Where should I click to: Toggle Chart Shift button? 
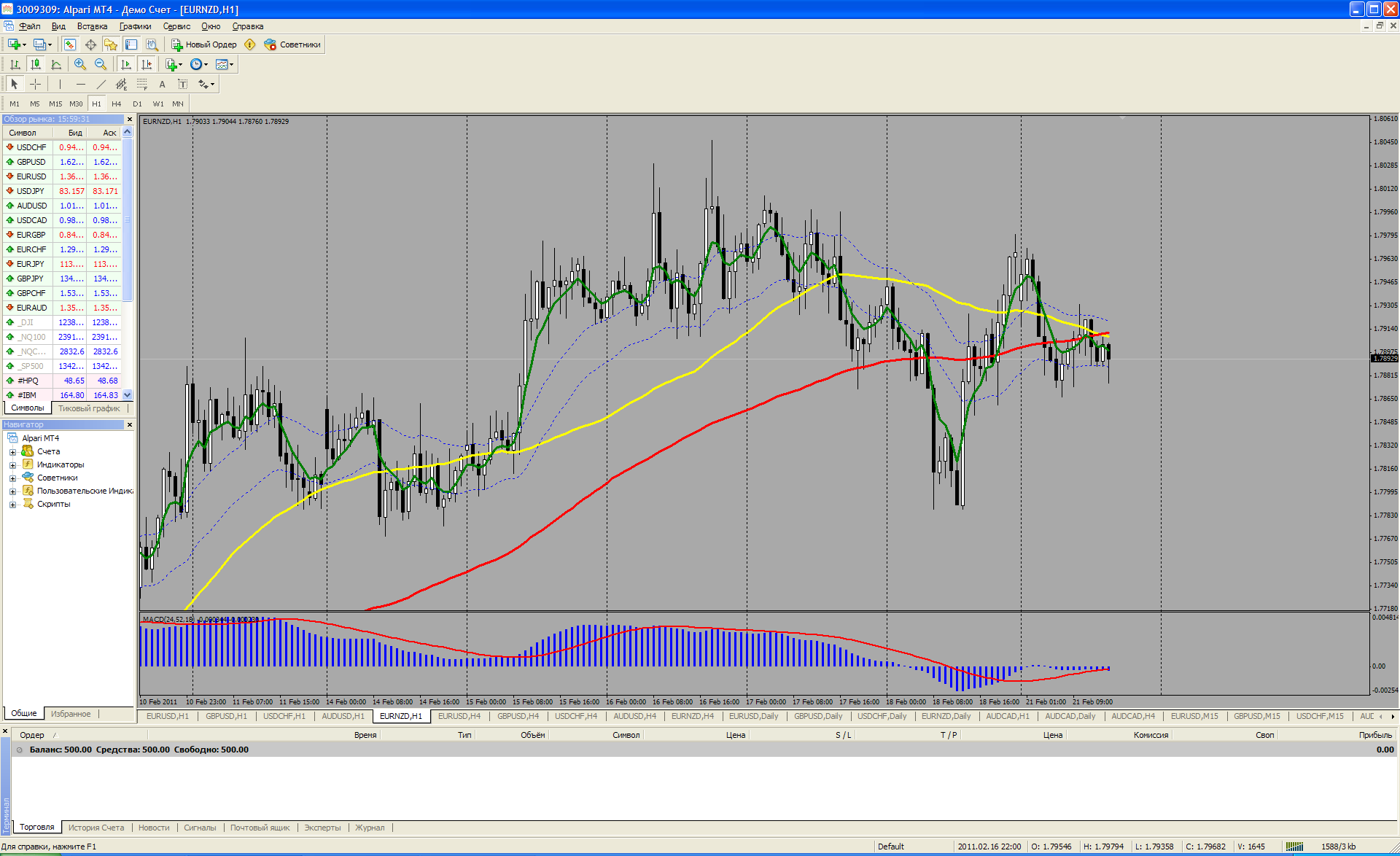(147, 64)
